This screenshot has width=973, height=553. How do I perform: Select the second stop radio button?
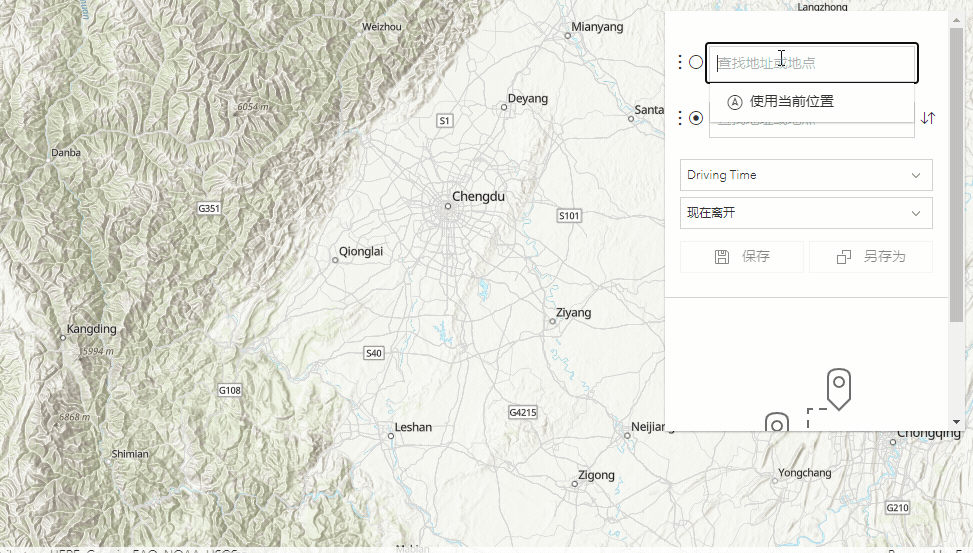coord(696,118)
